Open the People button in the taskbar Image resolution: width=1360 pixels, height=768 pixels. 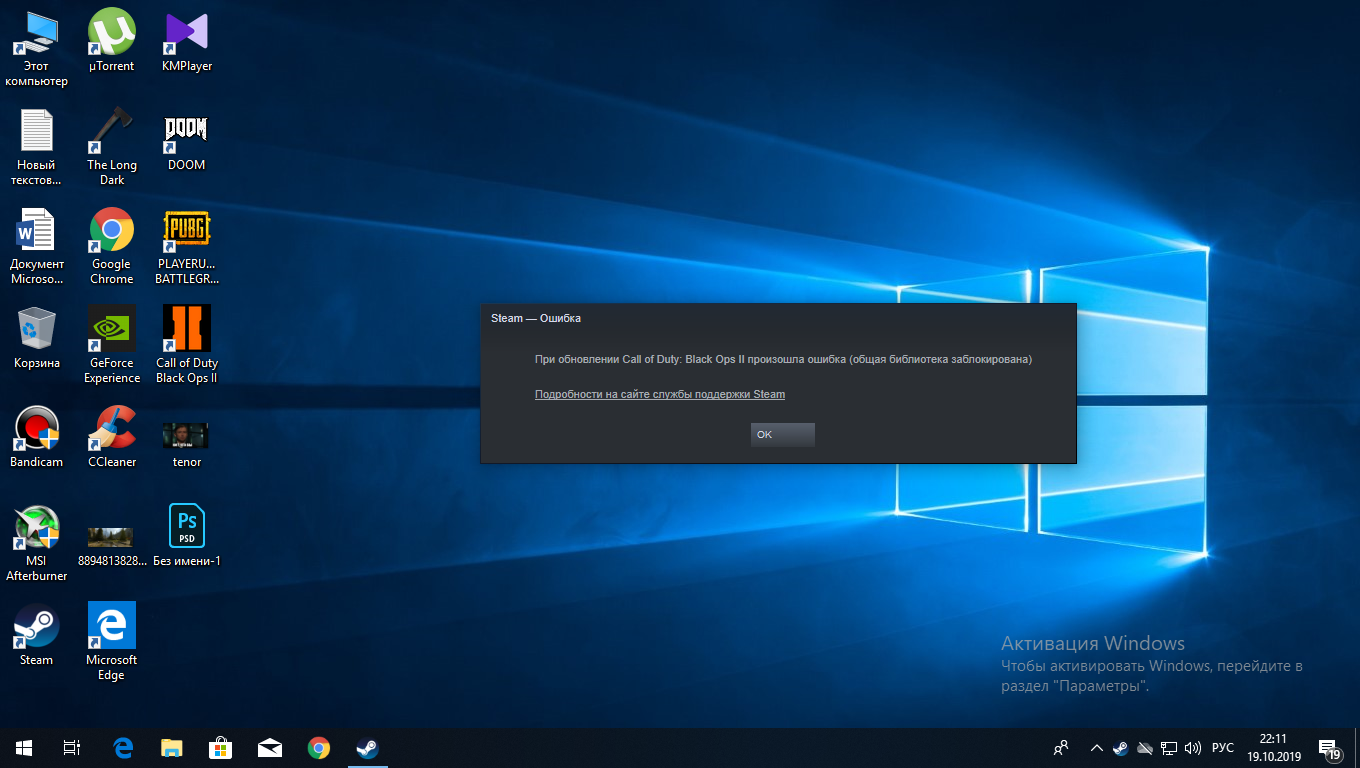[1061, 748]
